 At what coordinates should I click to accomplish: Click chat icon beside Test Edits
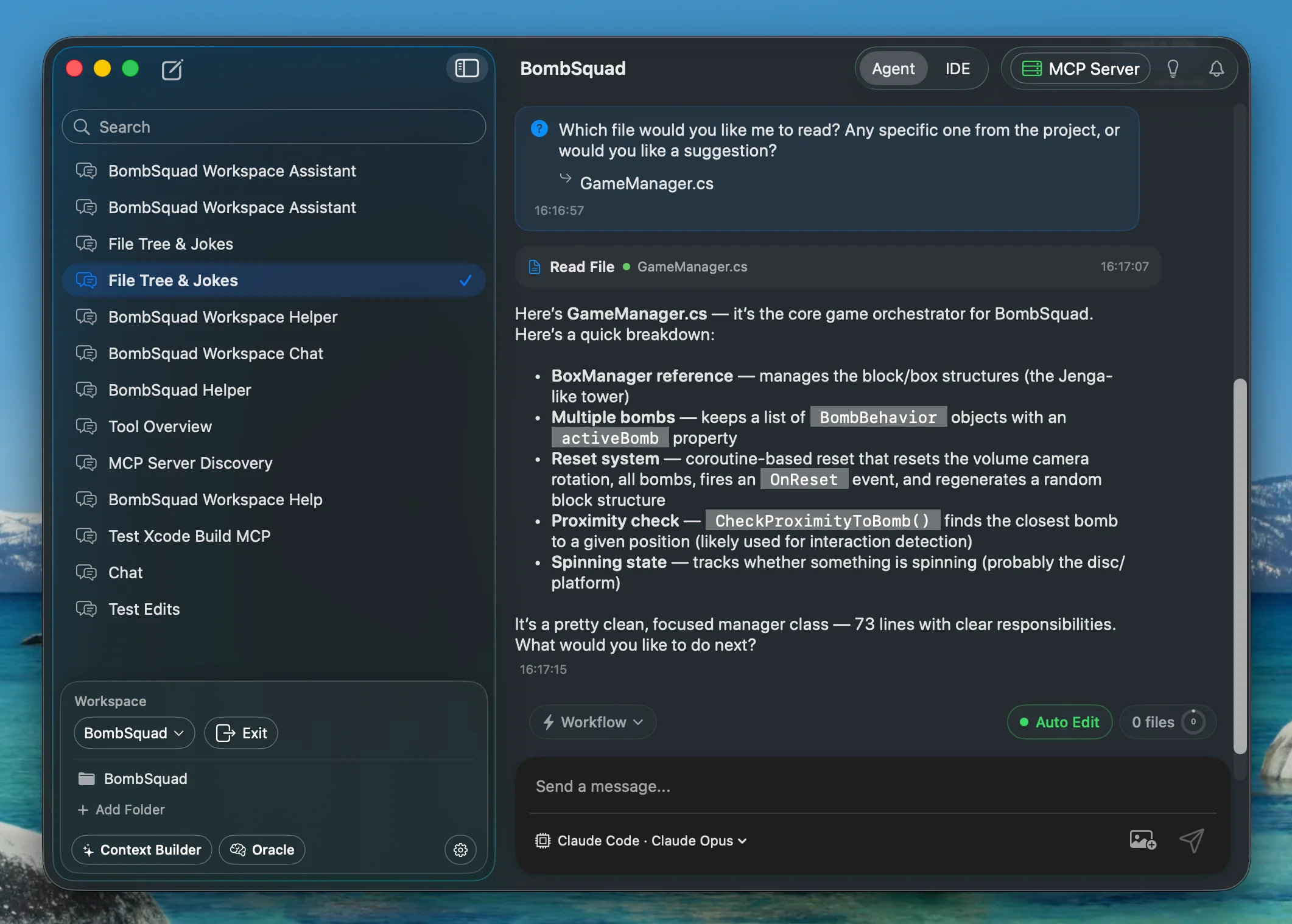click(86, 609)
